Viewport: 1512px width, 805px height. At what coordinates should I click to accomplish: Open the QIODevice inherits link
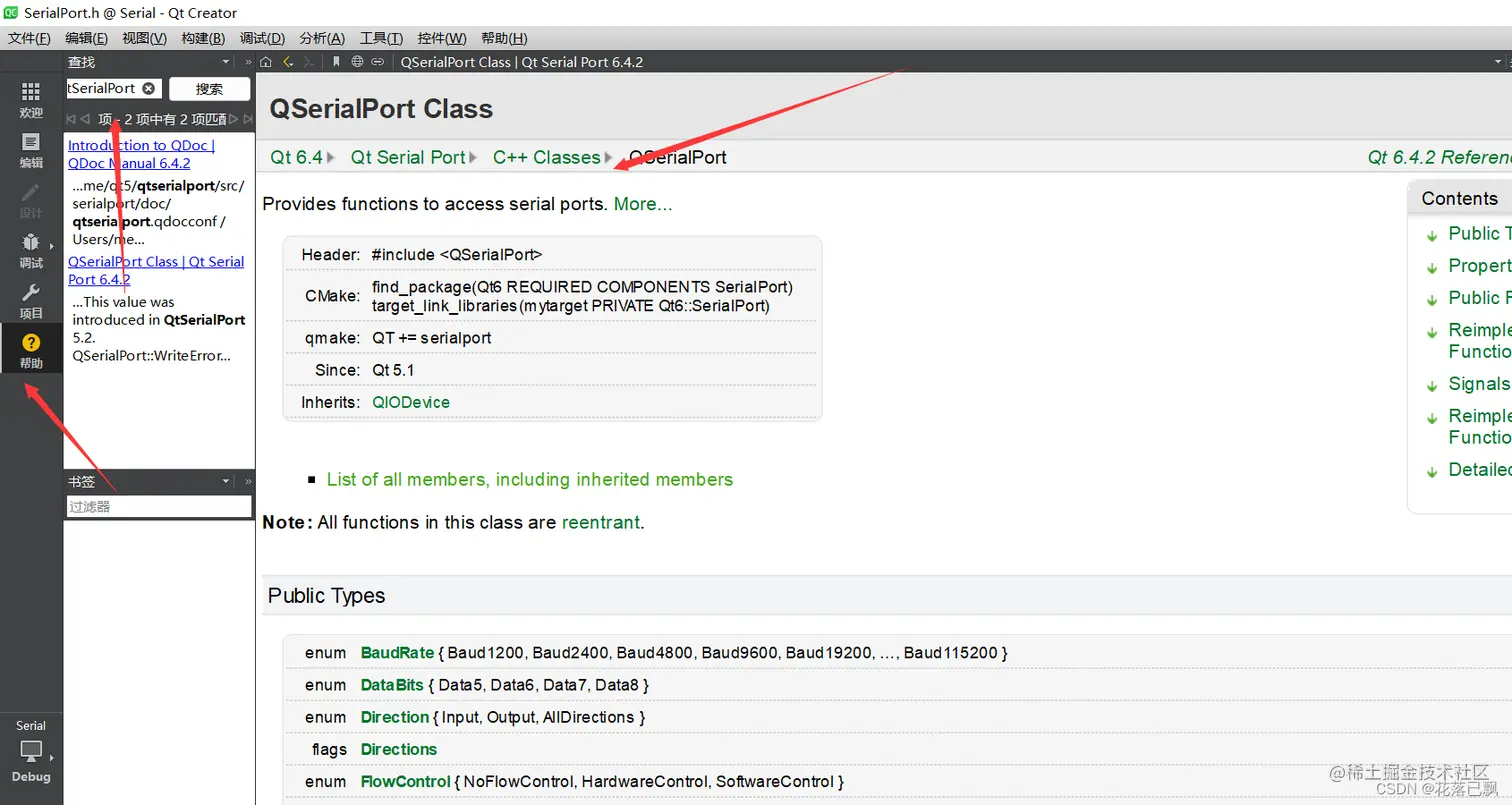point(411,402)
